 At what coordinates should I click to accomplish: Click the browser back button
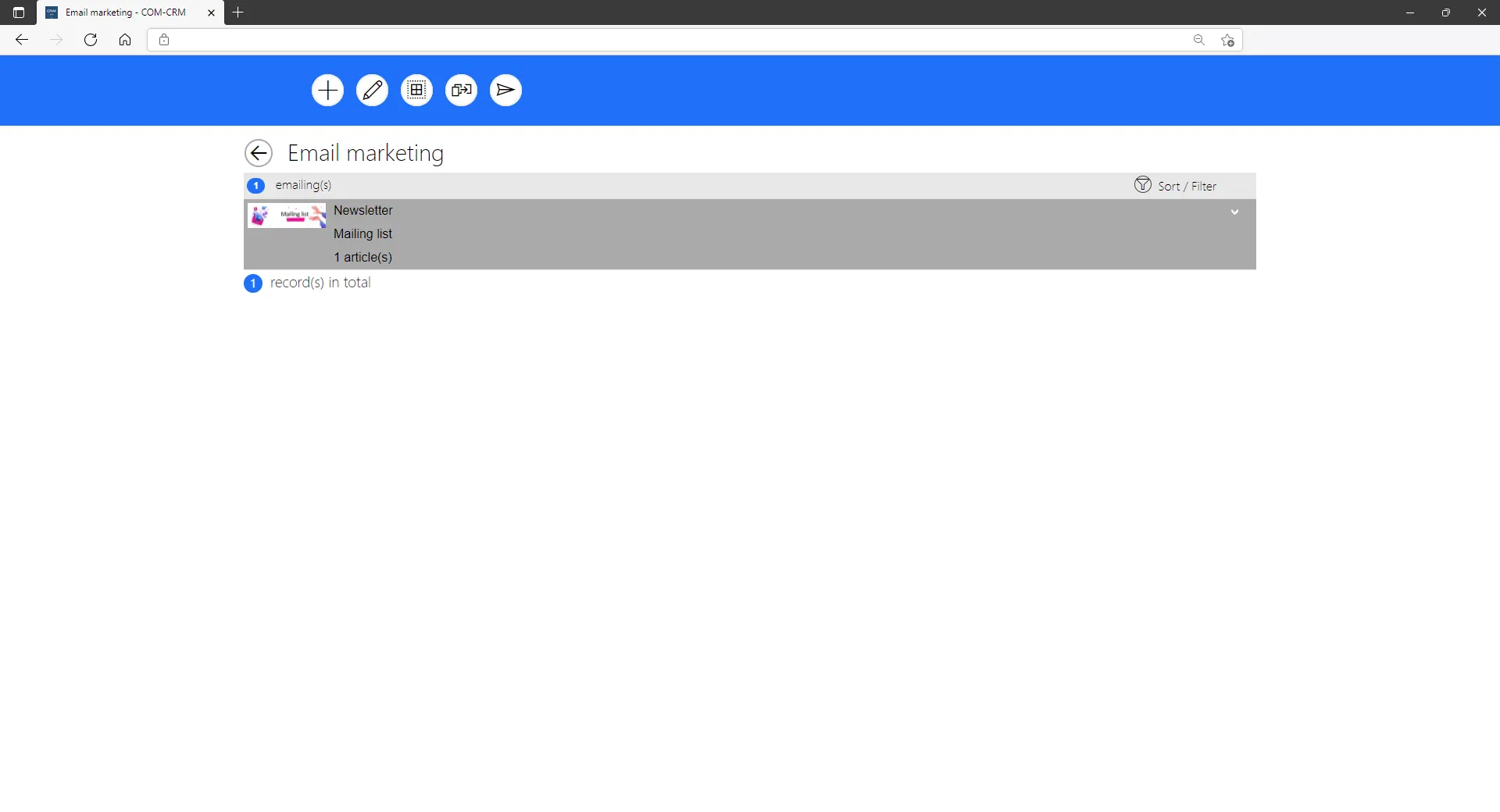22,40
